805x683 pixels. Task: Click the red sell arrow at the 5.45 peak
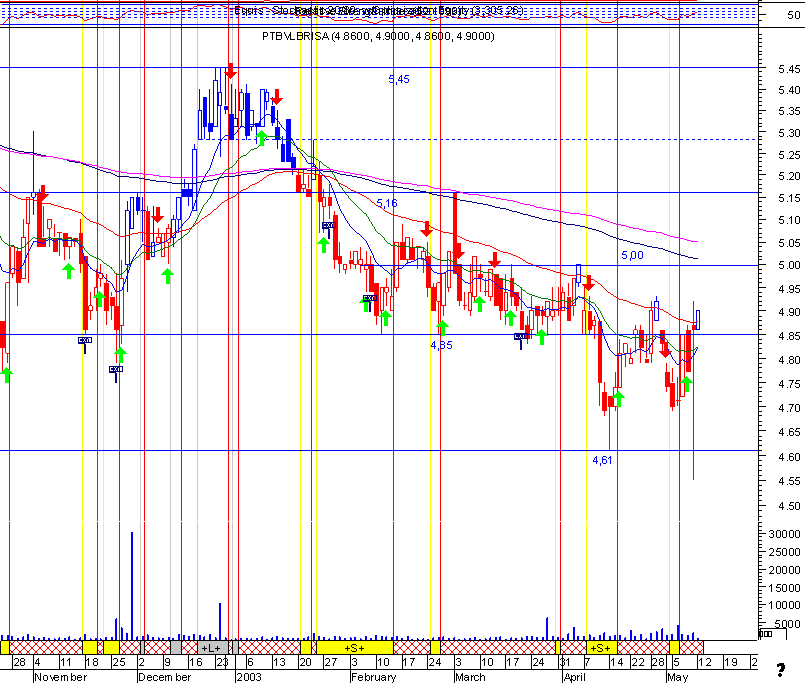click(x=231, y=70)
